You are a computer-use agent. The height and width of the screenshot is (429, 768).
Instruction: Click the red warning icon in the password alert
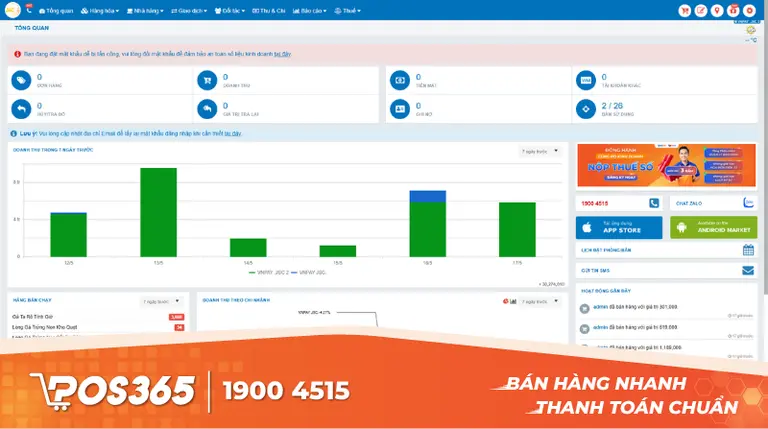pyautogui.click(x=18, y=54)
